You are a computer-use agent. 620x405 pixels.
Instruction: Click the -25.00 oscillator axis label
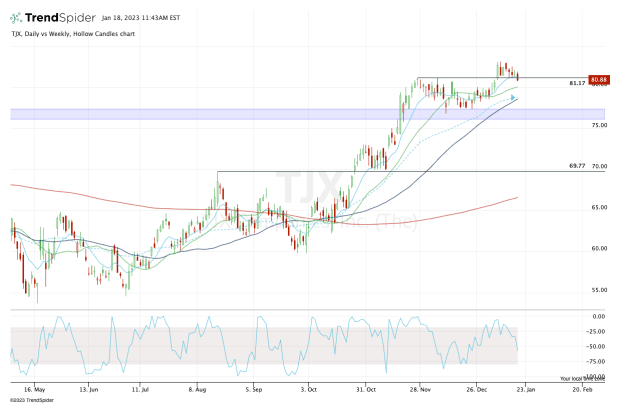coord(597,331)
